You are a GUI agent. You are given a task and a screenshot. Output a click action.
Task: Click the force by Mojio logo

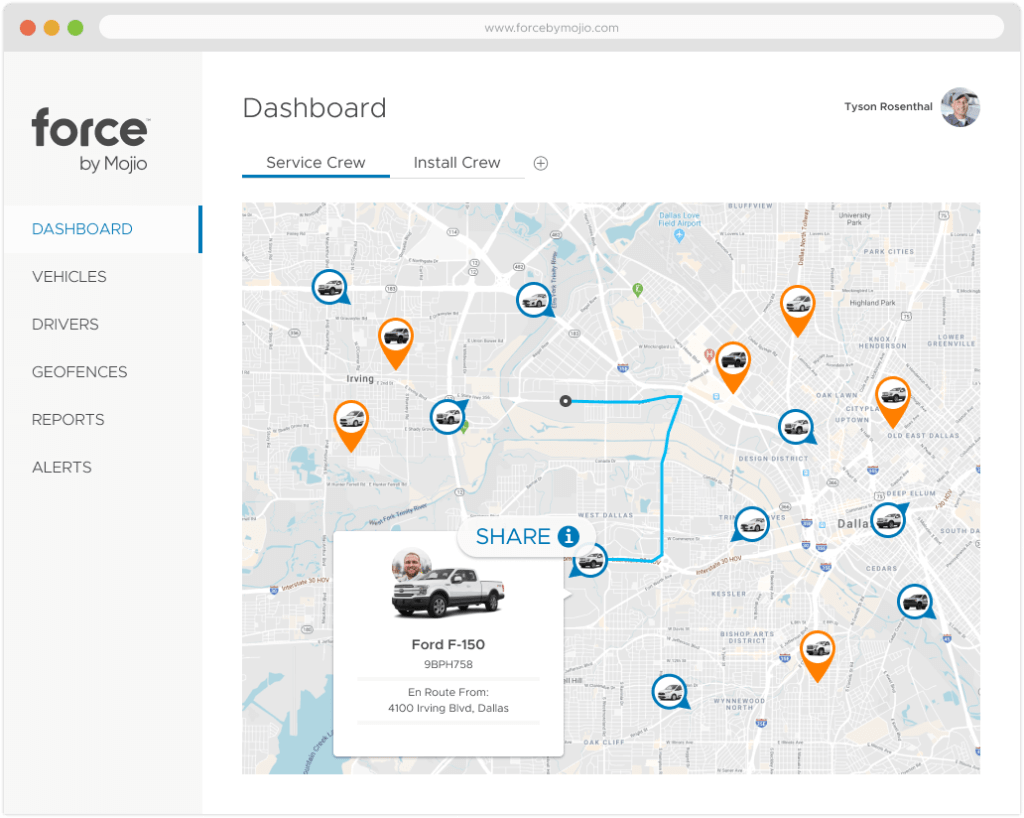(x=90, y=140)
